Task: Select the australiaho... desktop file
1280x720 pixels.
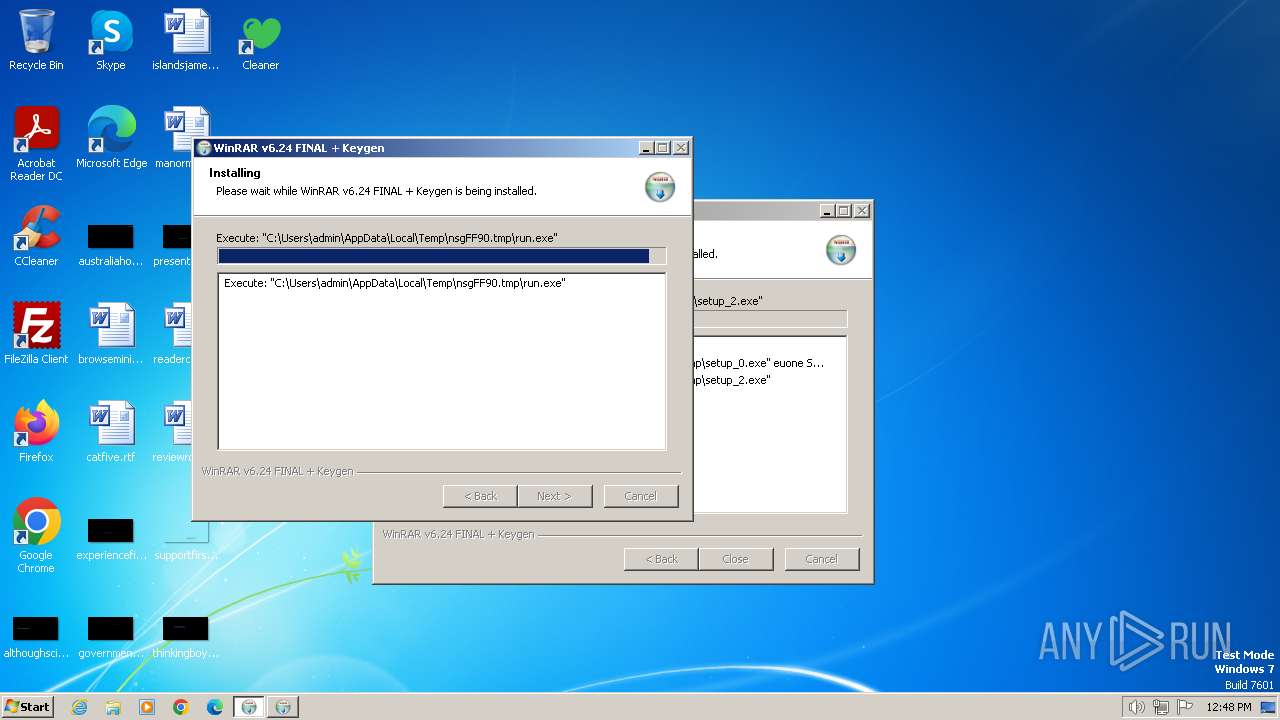Action: tap(110, 246)
